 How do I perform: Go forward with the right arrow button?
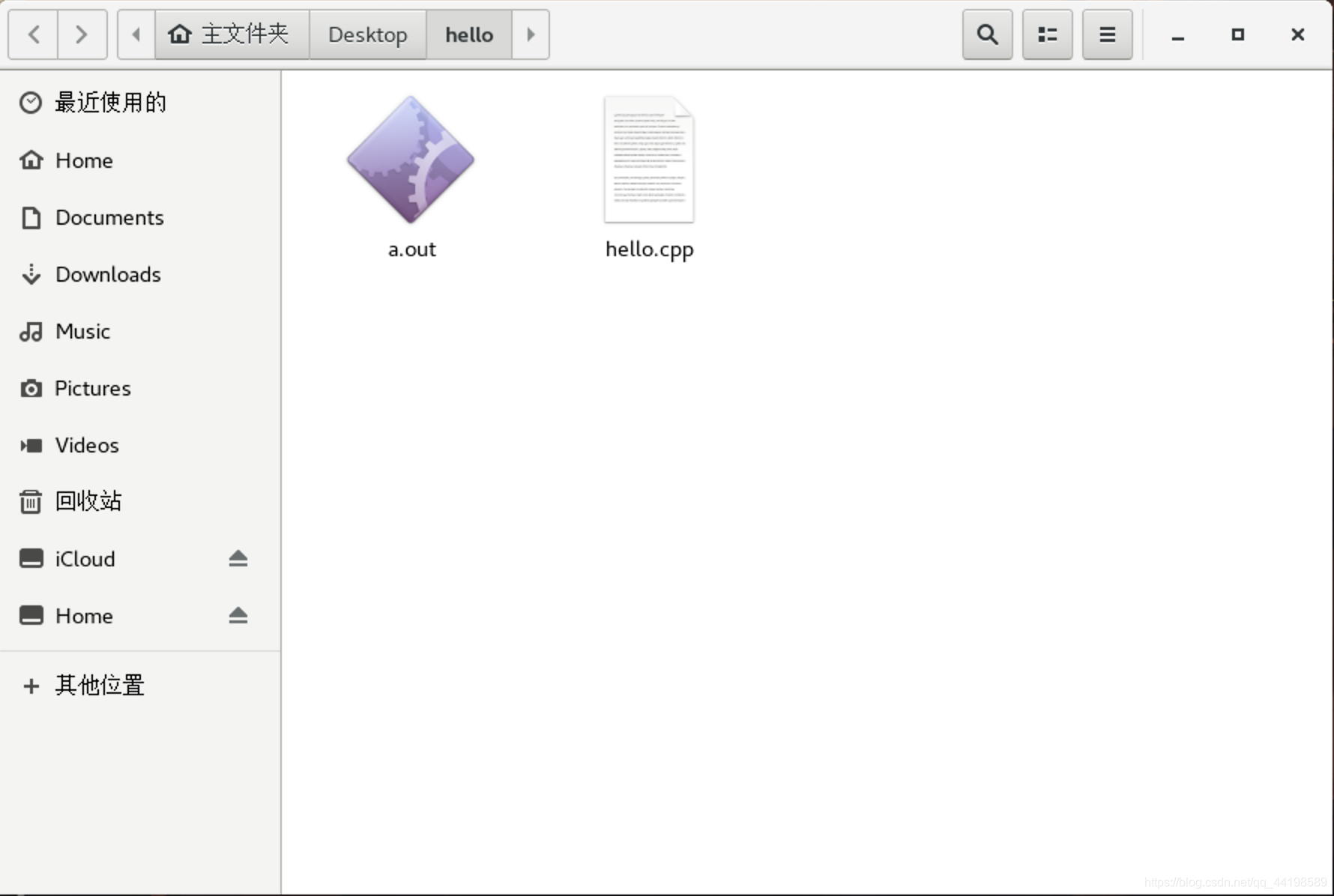click(x=82, y=34)
